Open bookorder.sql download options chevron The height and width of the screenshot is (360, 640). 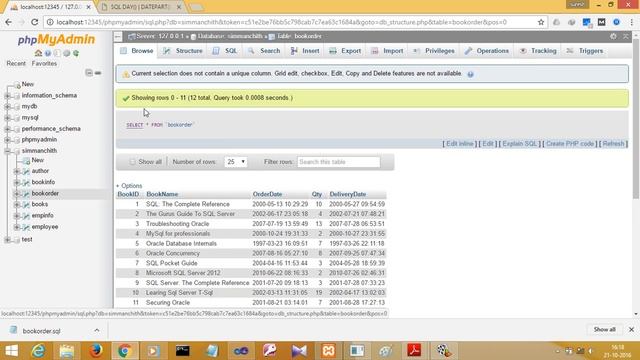tap(97, 330)
